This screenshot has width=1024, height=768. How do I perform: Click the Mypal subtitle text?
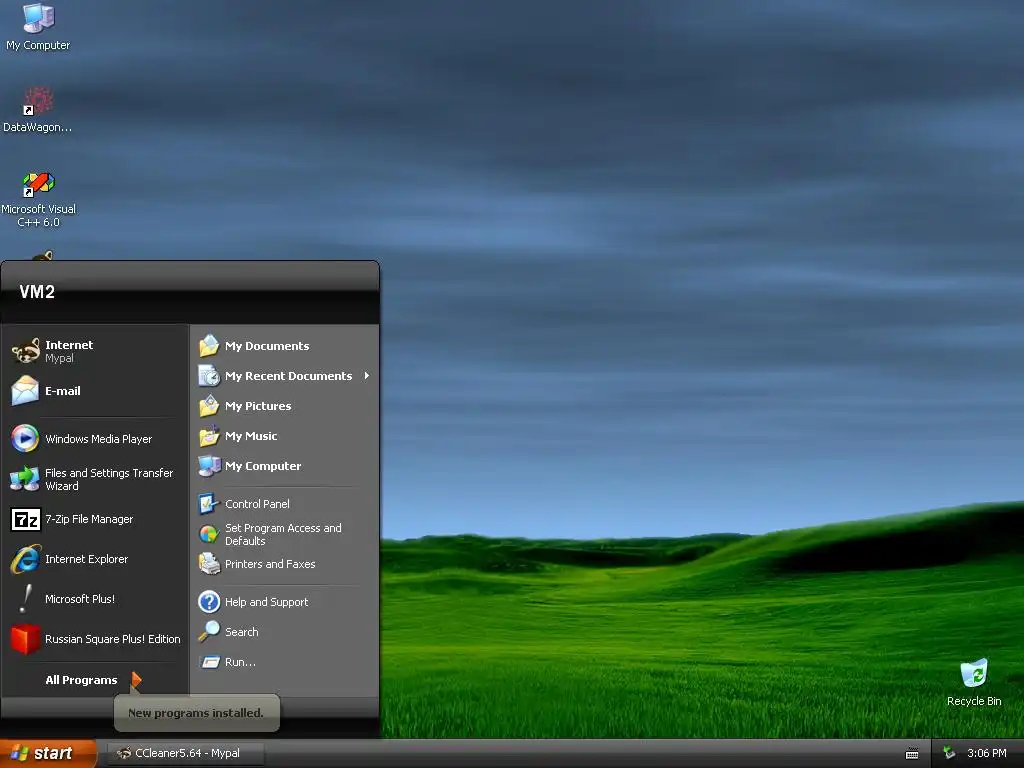coord(59,358)
